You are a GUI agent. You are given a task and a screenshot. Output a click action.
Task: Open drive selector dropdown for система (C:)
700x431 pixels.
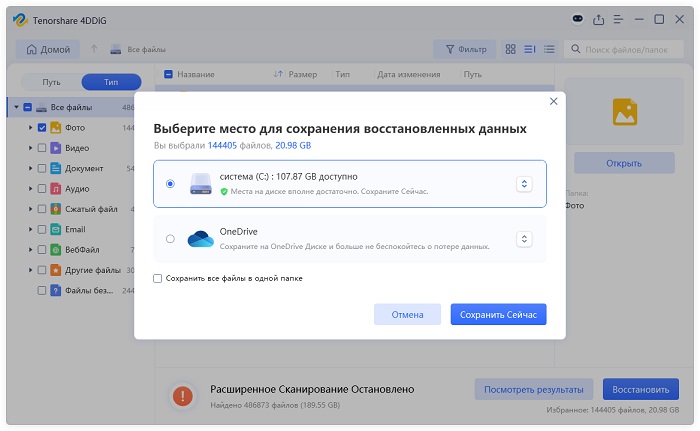point(524,184)
